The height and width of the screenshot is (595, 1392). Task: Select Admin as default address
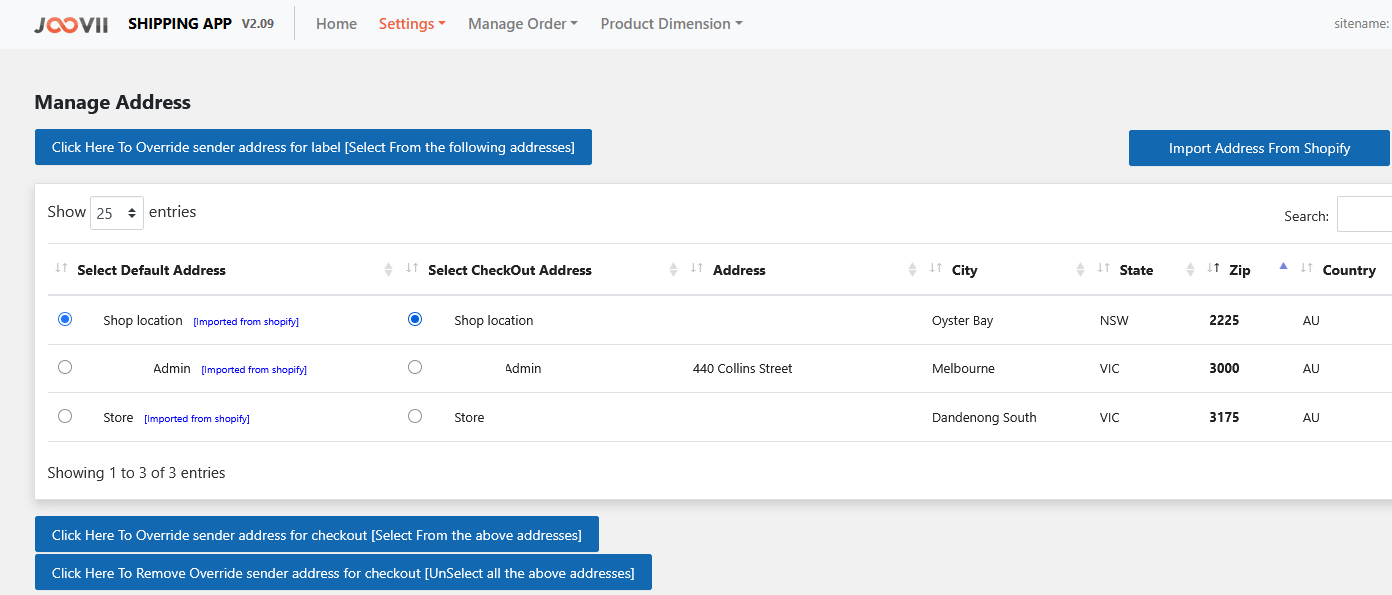click(65, 367)
